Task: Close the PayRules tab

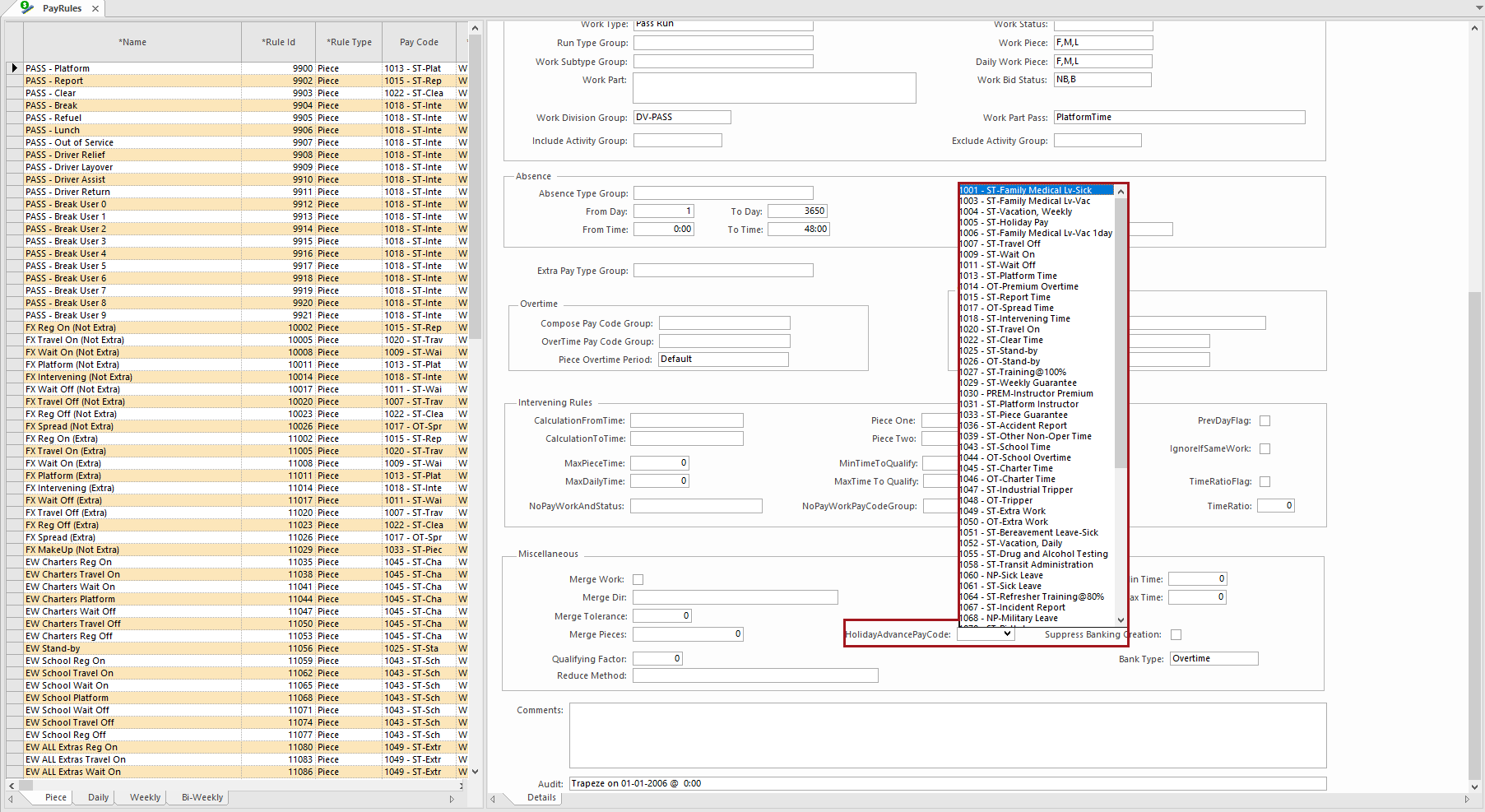Action: (x=95, y=8)
